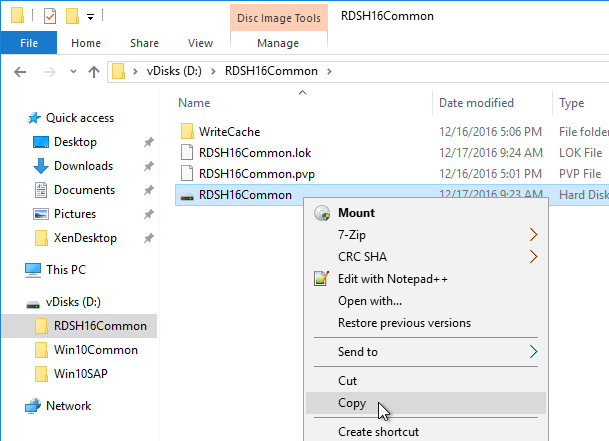Click the RDSH16Common hard disk image file icon
This screenshot has height=441, width=609.
tap(187, 195)
